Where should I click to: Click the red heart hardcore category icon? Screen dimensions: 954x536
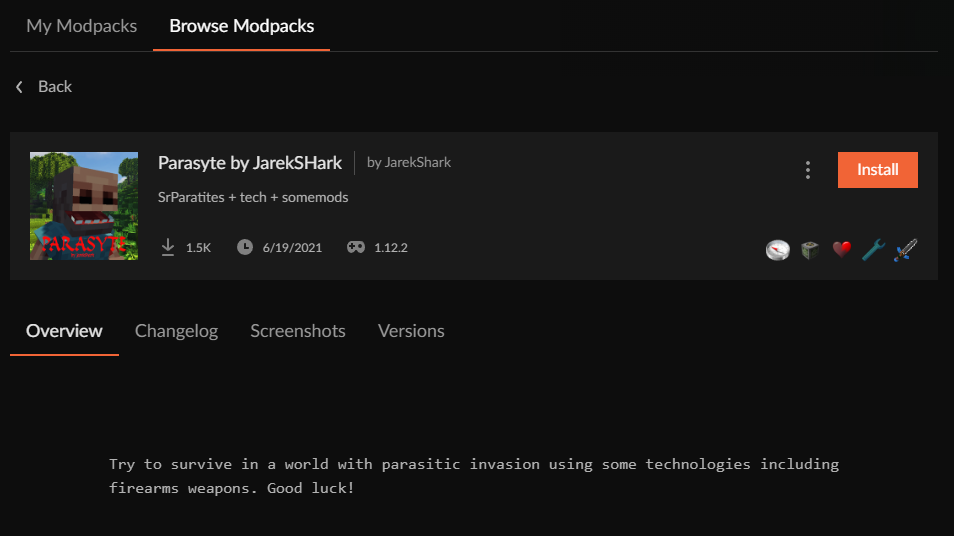tap(842, 250)
